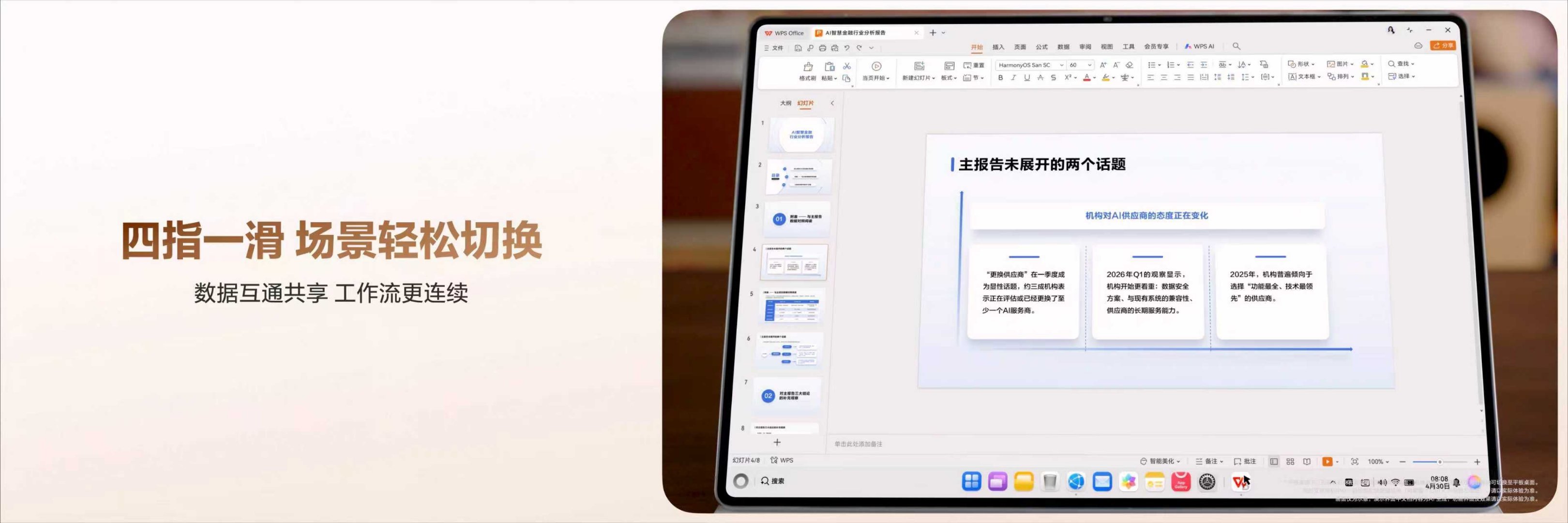Click the chat bubble icon beside 分享
Viewport: 1568px width, 523px height.
[x=1418, y=46]
